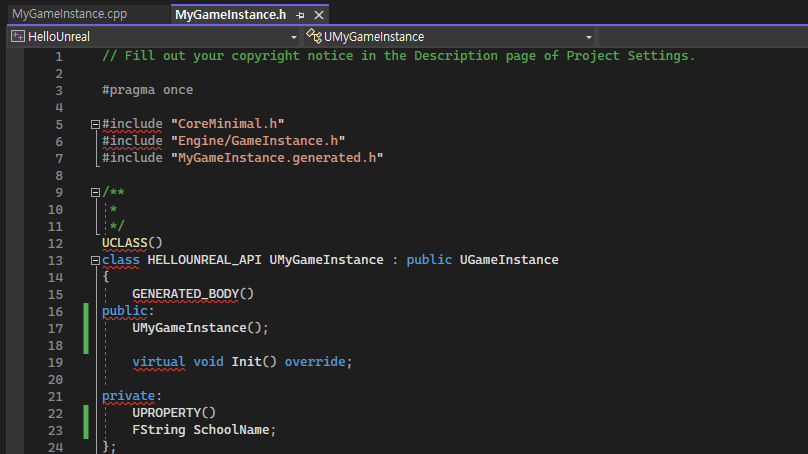Click UMyGameInstance(); constructor declaration
The width and height of the screenshot is (808, 454).
coord(200,328)
